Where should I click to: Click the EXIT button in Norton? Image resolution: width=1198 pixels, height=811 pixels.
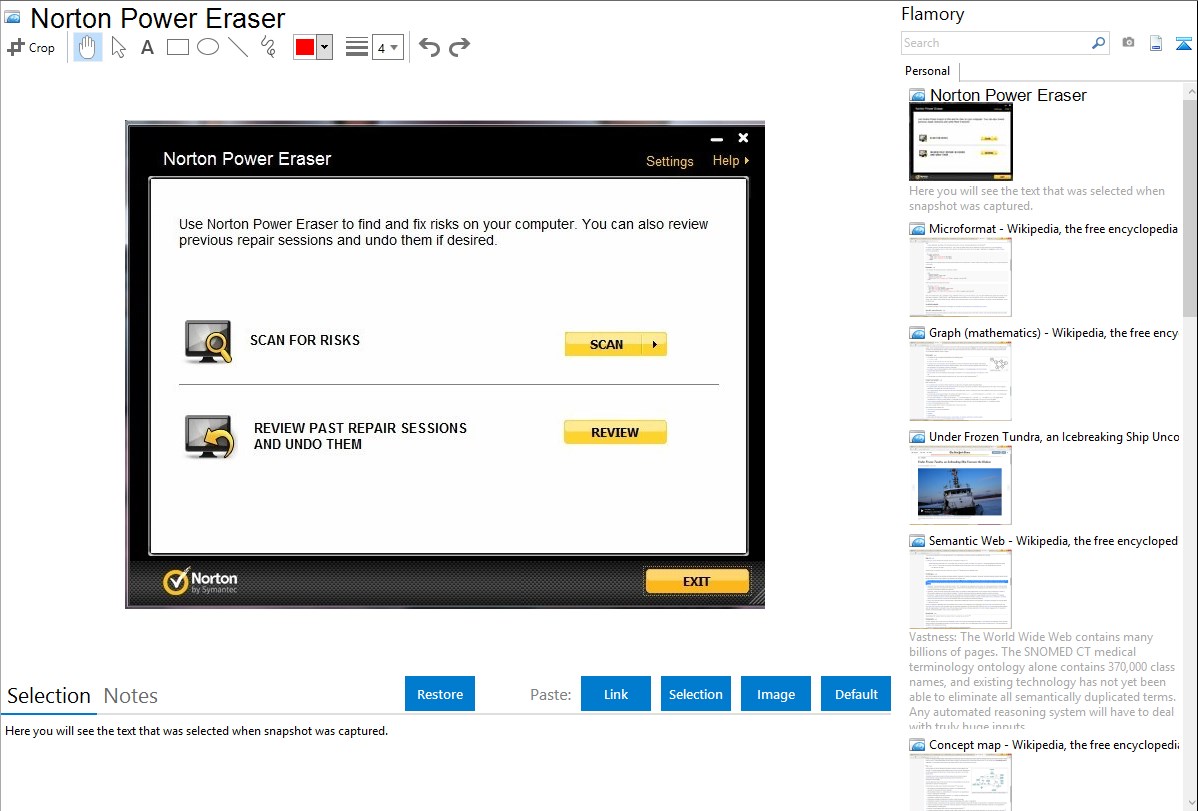697,582
